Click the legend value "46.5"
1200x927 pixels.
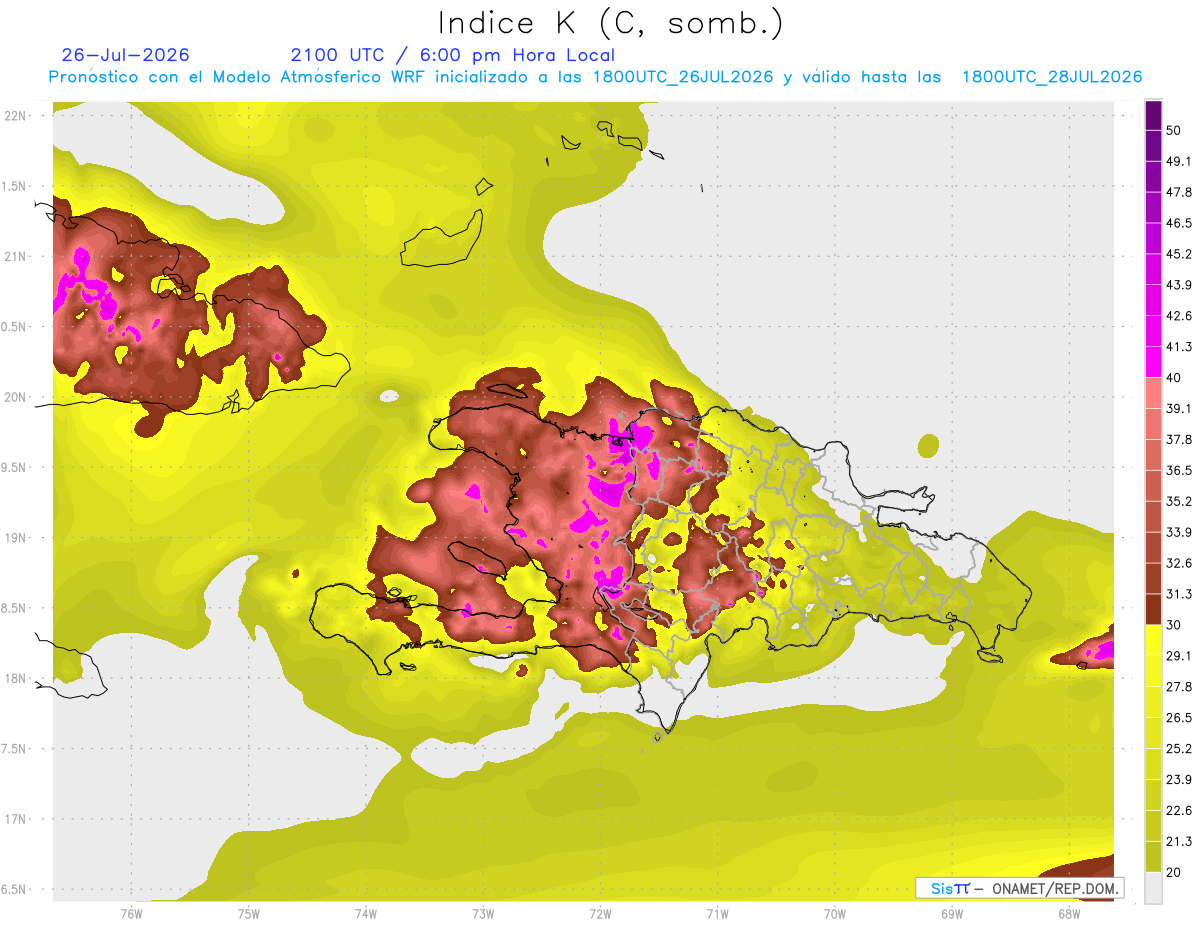pos(1179,223)
